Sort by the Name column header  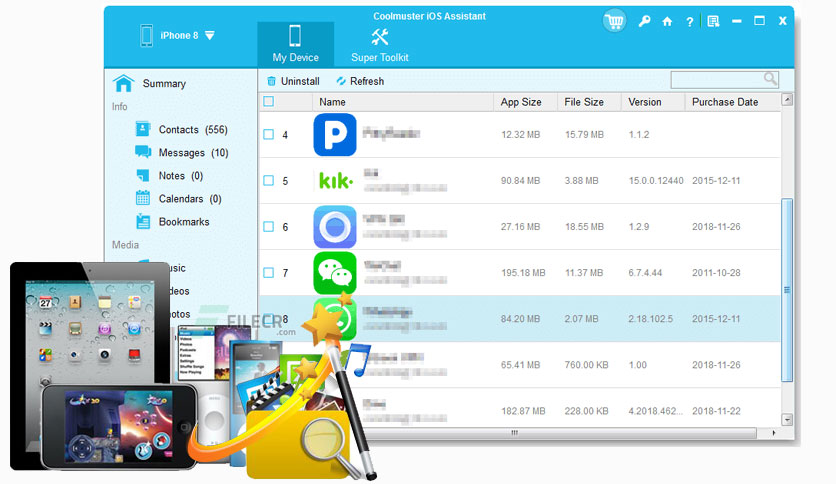[x=403, y=102]
